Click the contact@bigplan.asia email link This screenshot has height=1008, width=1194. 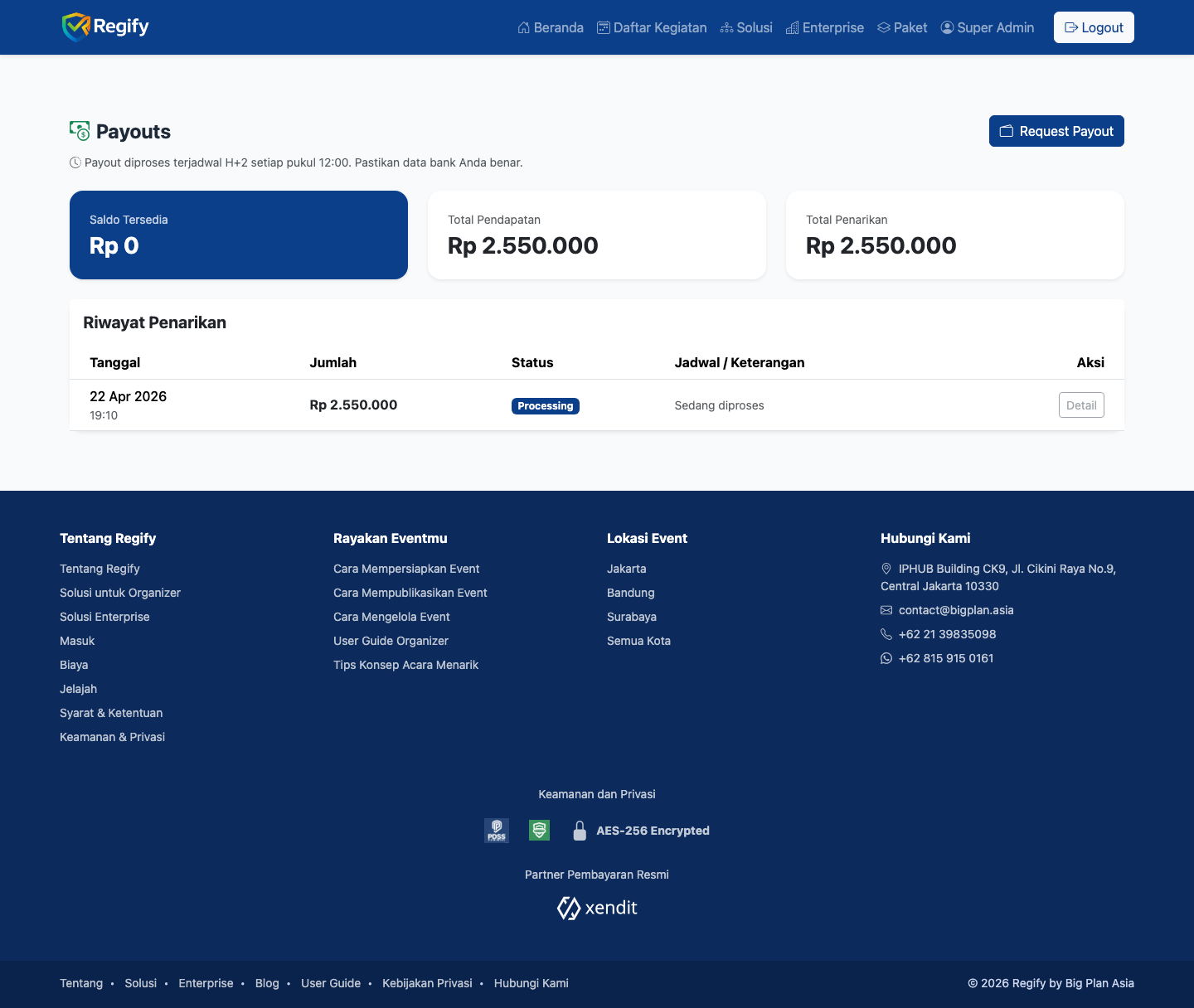tap(956, 610)
